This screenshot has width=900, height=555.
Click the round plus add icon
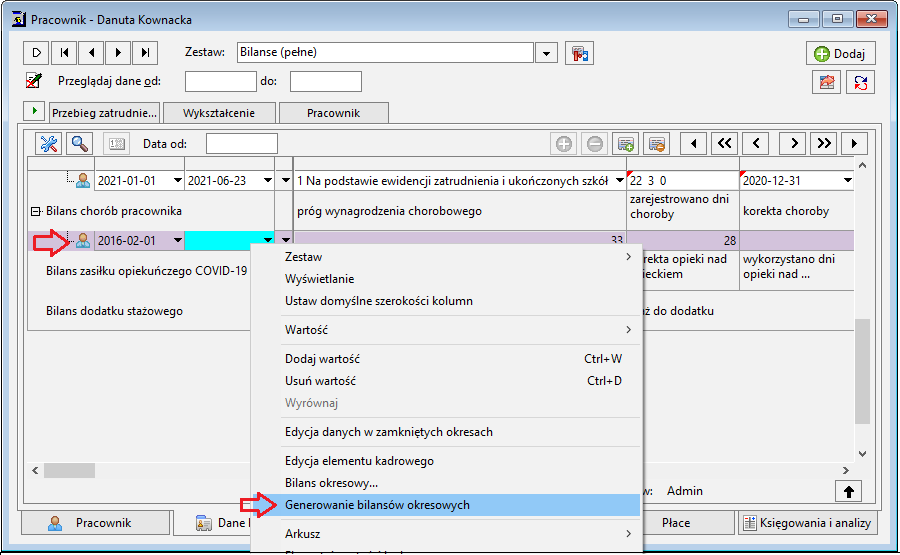564,144
